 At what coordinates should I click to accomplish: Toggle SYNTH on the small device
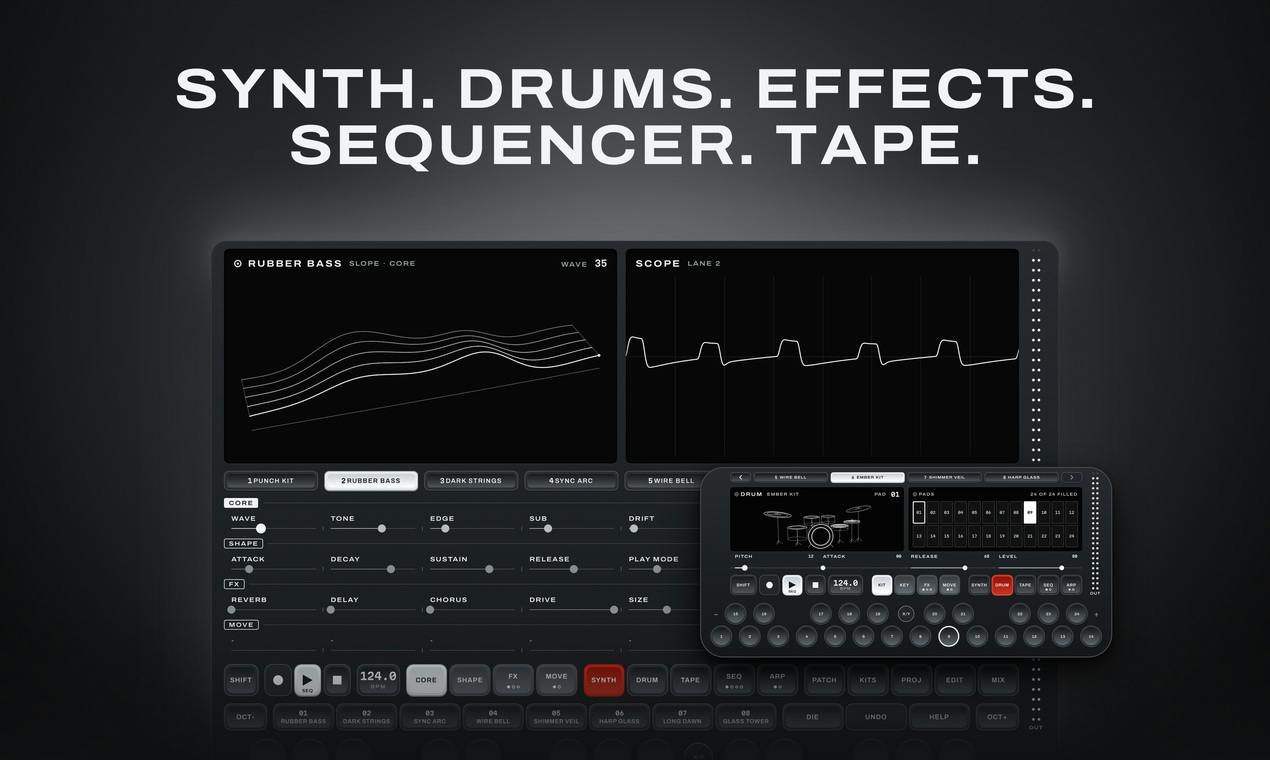(x=979, y=585)
